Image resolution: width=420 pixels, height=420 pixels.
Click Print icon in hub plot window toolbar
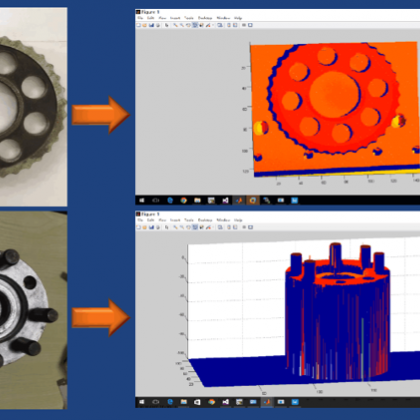point(158,227)
